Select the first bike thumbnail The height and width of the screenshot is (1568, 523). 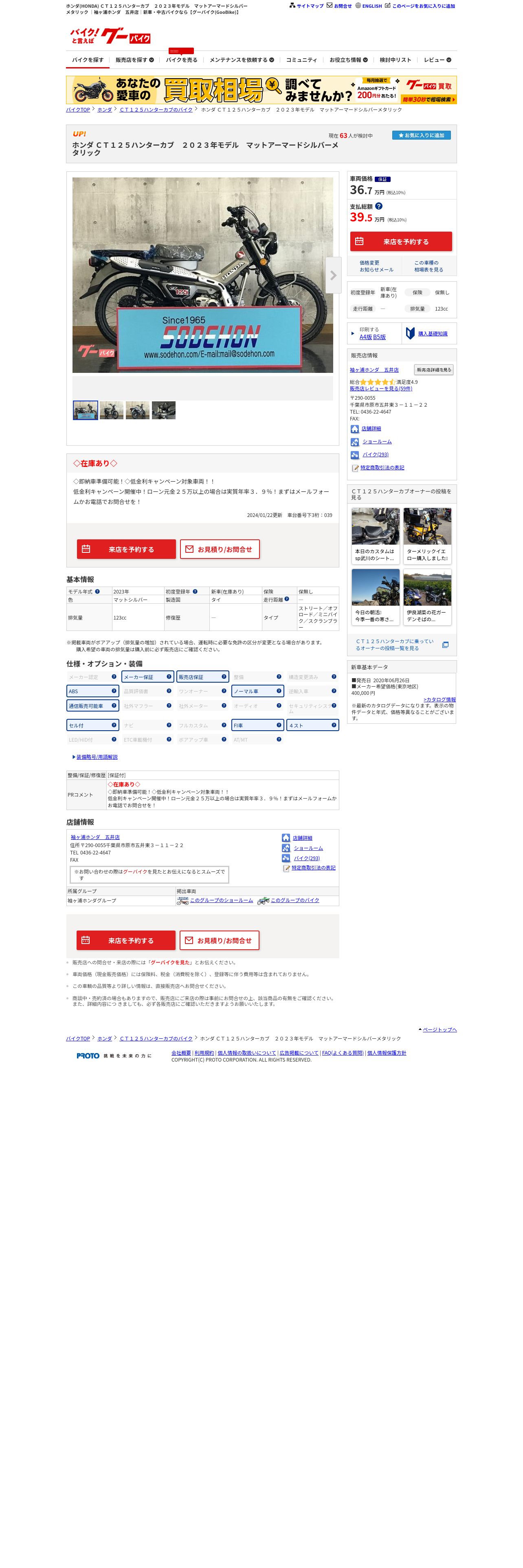(85, 410)
